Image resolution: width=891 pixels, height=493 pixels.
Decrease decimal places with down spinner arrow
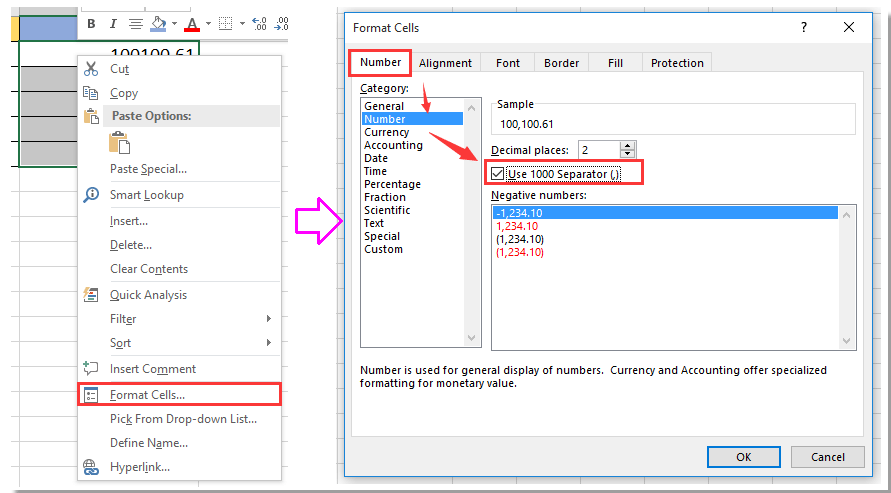pyautogui.click(x=628, y=154)
